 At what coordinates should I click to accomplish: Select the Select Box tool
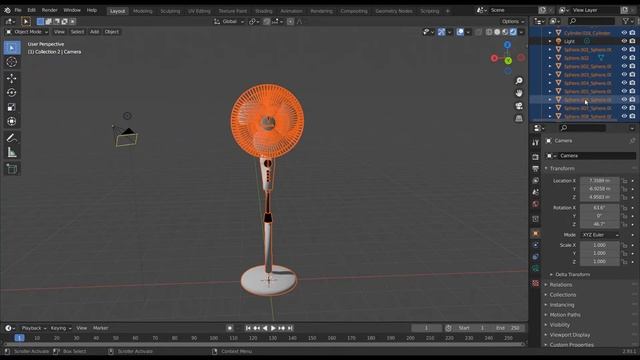tap(12, 48)
